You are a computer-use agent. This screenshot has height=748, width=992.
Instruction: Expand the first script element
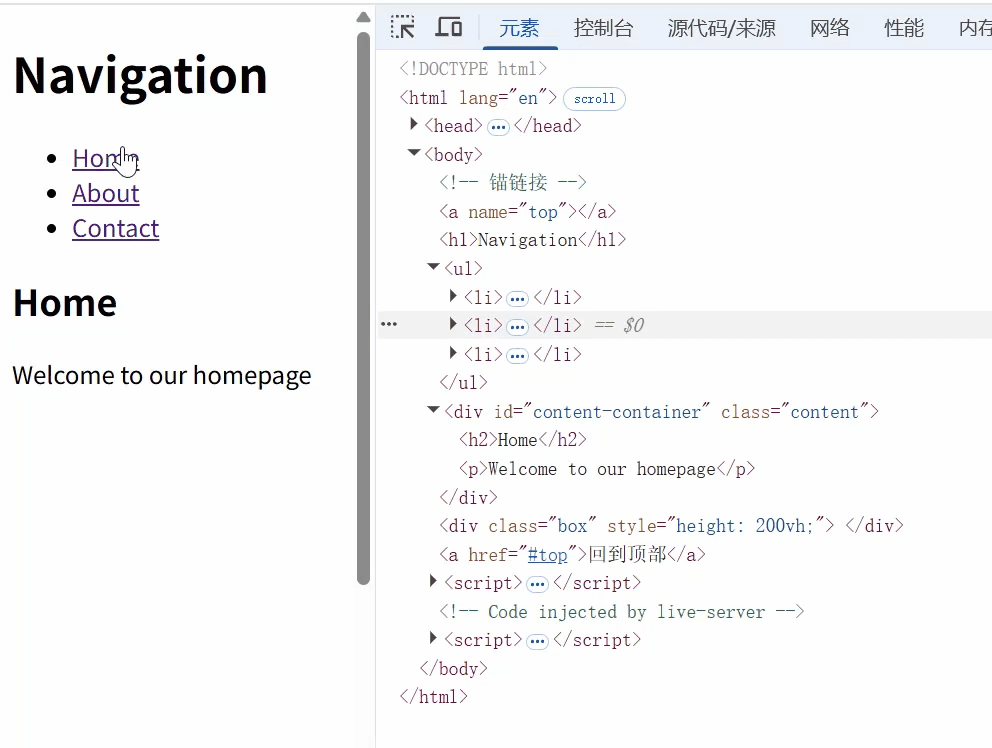(433, 581)
